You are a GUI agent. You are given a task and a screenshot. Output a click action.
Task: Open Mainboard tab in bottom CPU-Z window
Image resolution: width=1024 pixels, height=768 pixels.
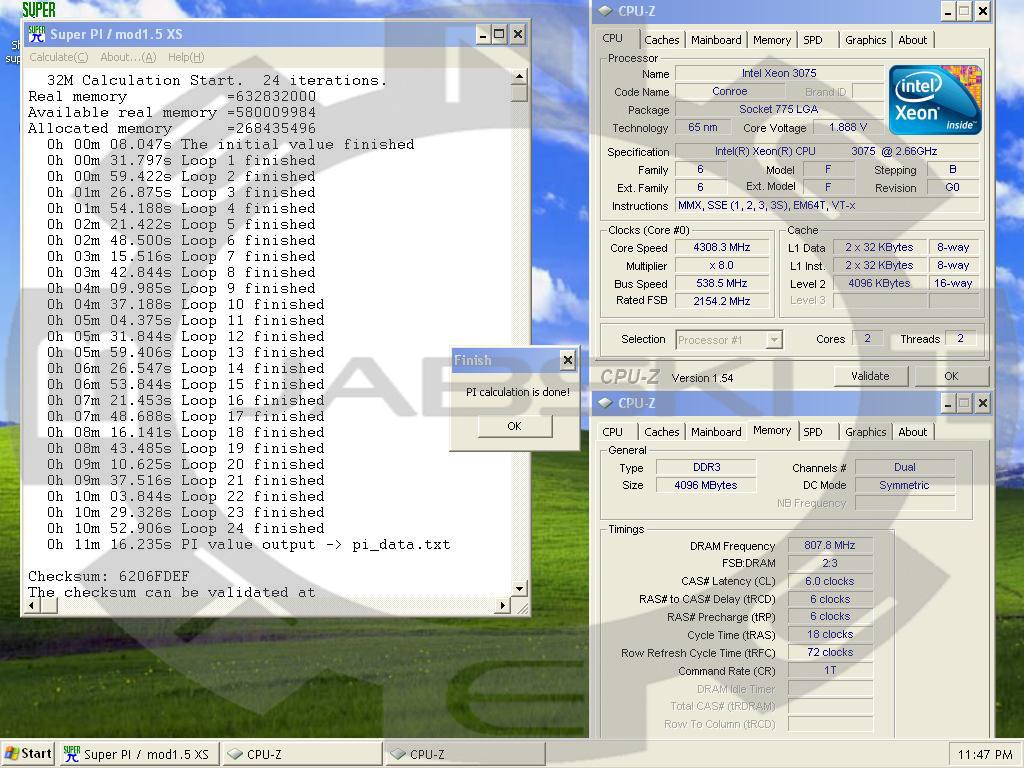pyautogui.click(x=716, y=432)
